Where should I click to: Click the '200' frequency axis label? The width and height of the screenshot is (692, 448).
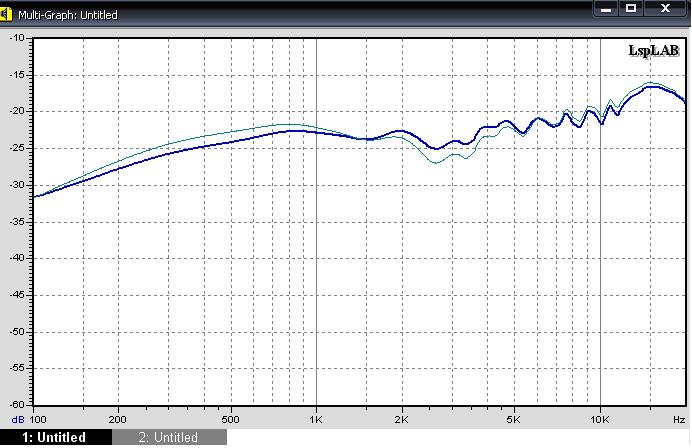(118, 419)
